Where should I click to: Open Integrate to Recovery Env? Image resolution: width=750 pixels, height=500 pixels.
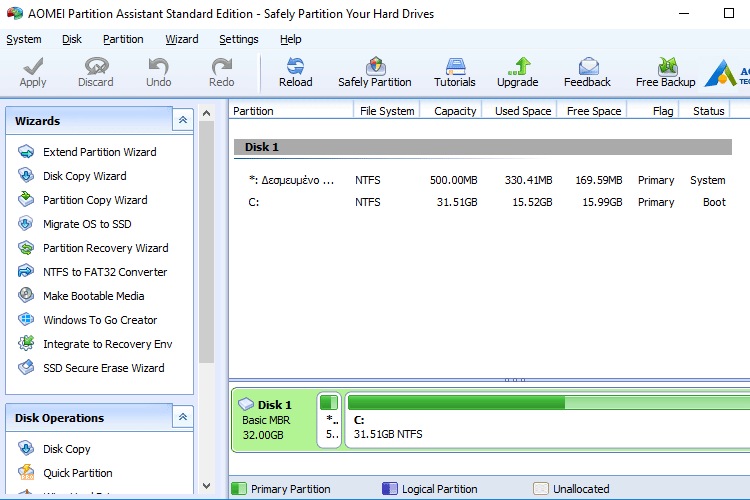tap(107, 344)
